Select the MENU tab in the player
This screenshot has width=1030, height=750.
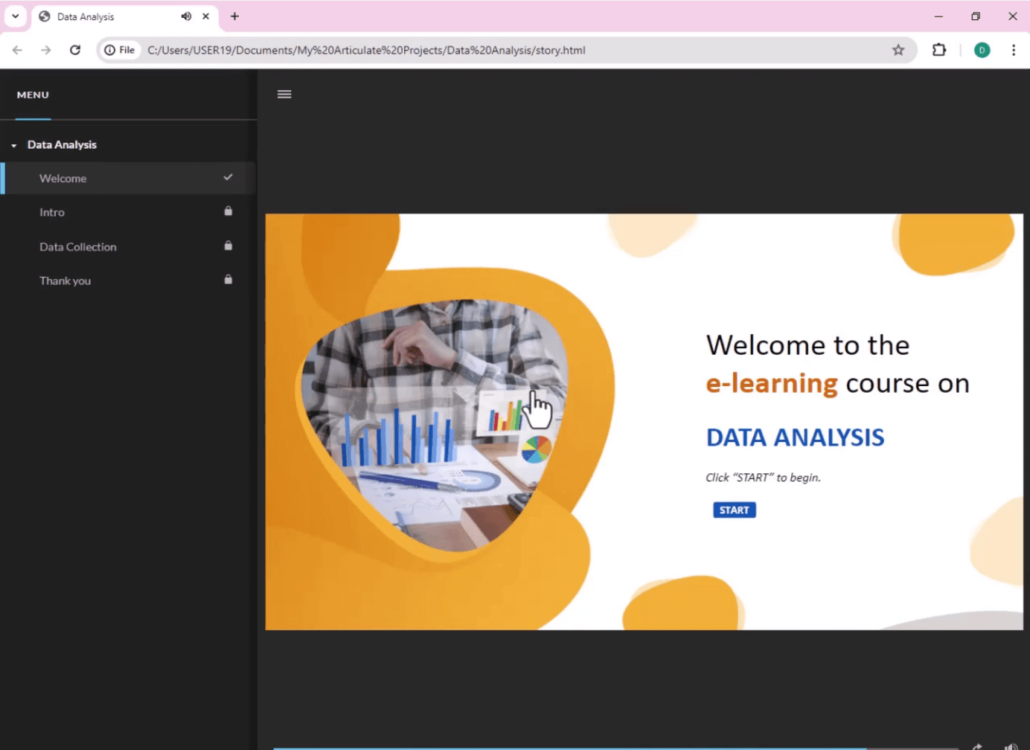(x=32, y=94)
